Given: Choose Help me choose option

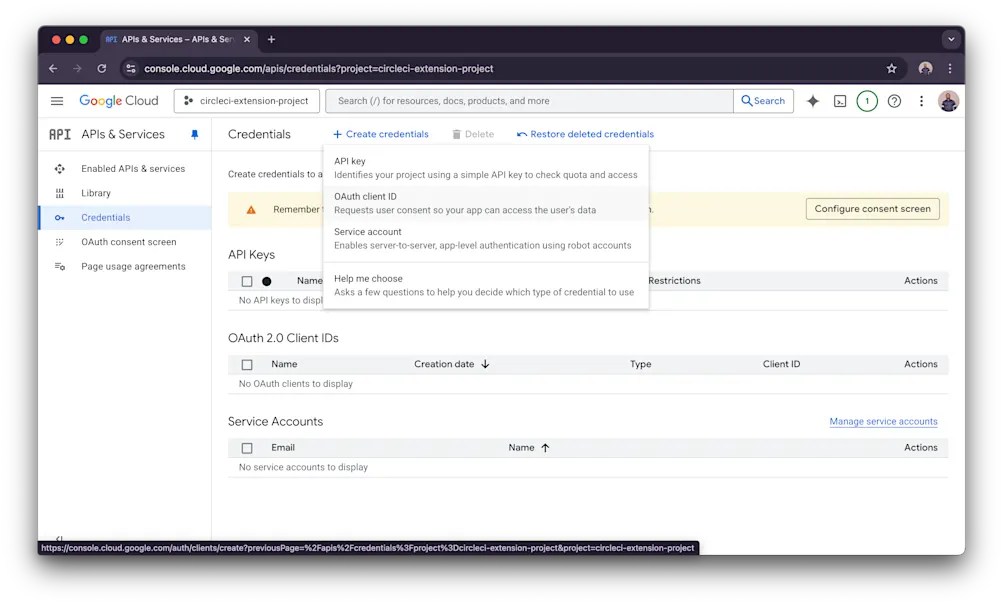Looking at the screenshot, I should pos(486,285).
